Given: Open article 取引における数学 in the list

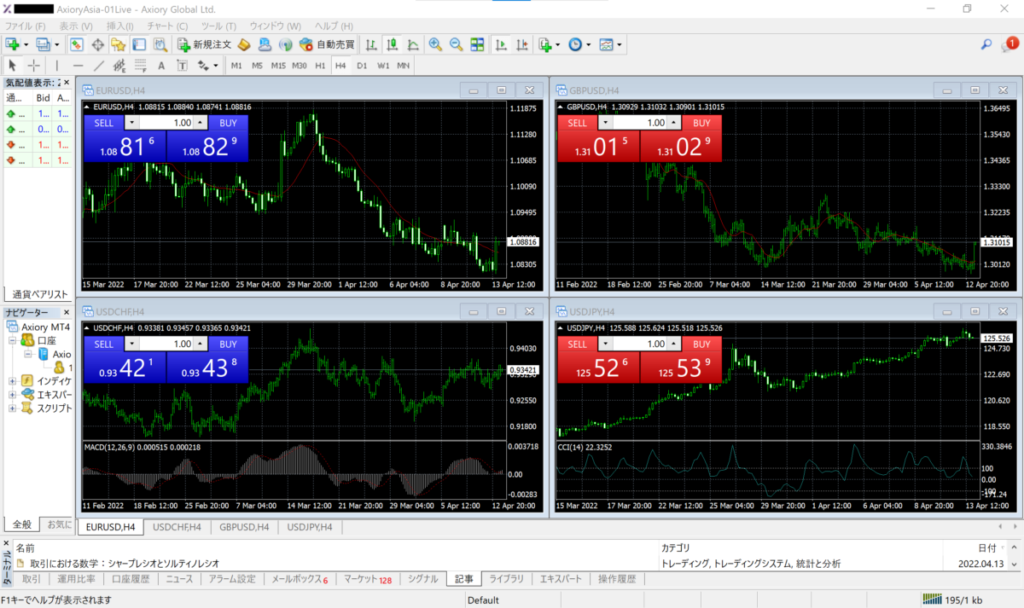Looking at the screenshot, I should coord(125,564).
